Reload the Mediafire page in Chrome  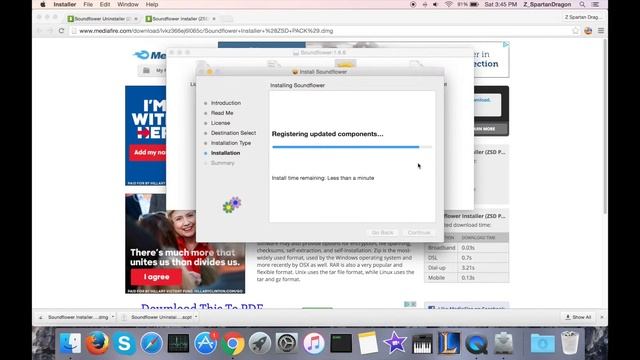(61, 31)
